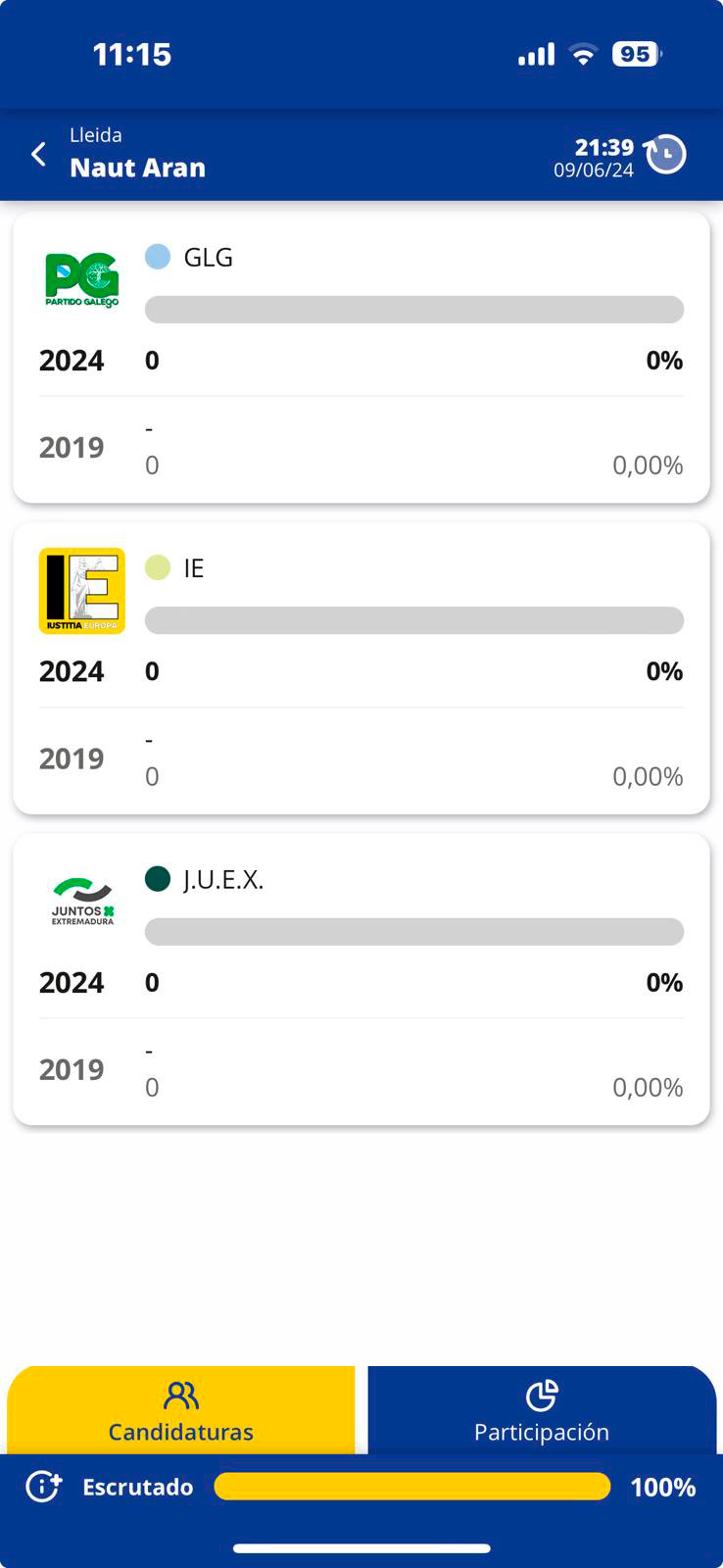Switch to the Candidaturas tab

coord(181,1411)
